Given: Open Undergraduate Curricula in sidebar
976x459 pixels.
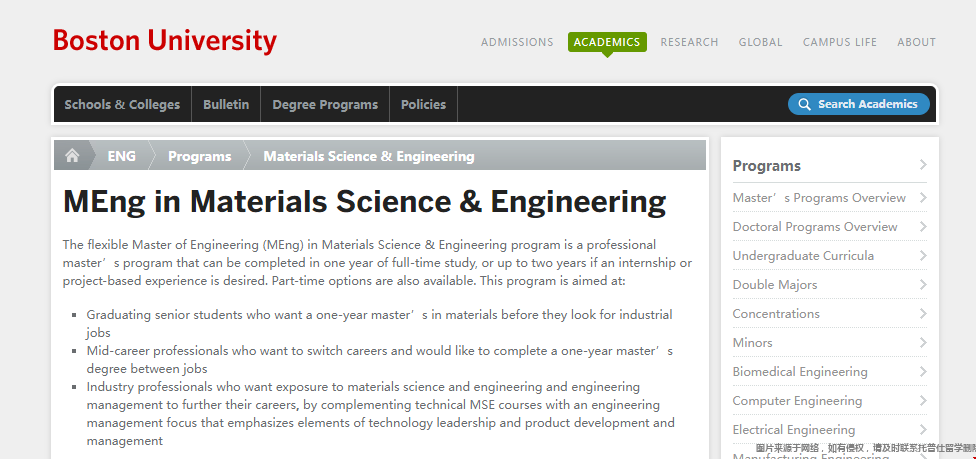Looking at the screenshot, I should pyautogui.click(x=803, y=255).
